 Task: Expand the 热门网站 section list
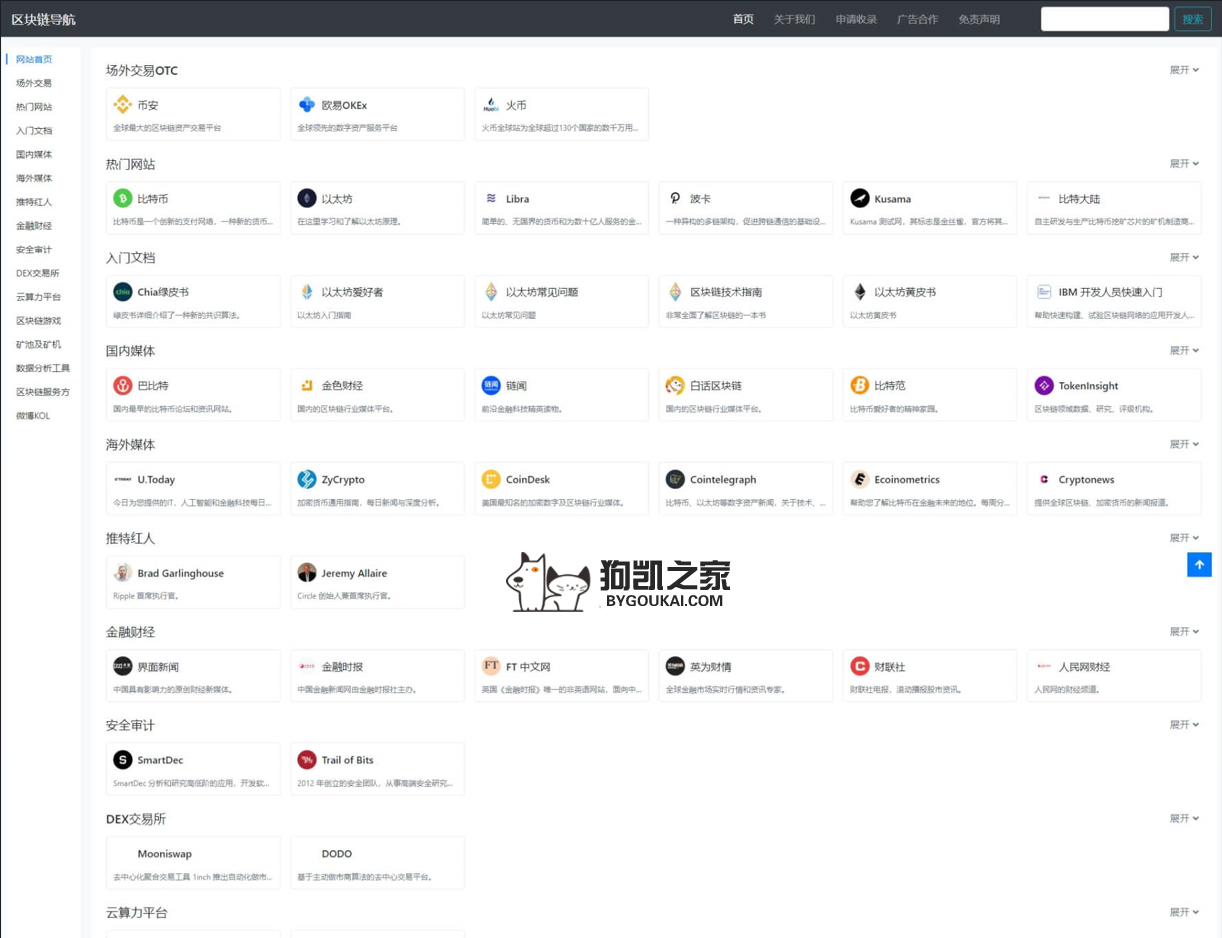[x=1184, y=164]
